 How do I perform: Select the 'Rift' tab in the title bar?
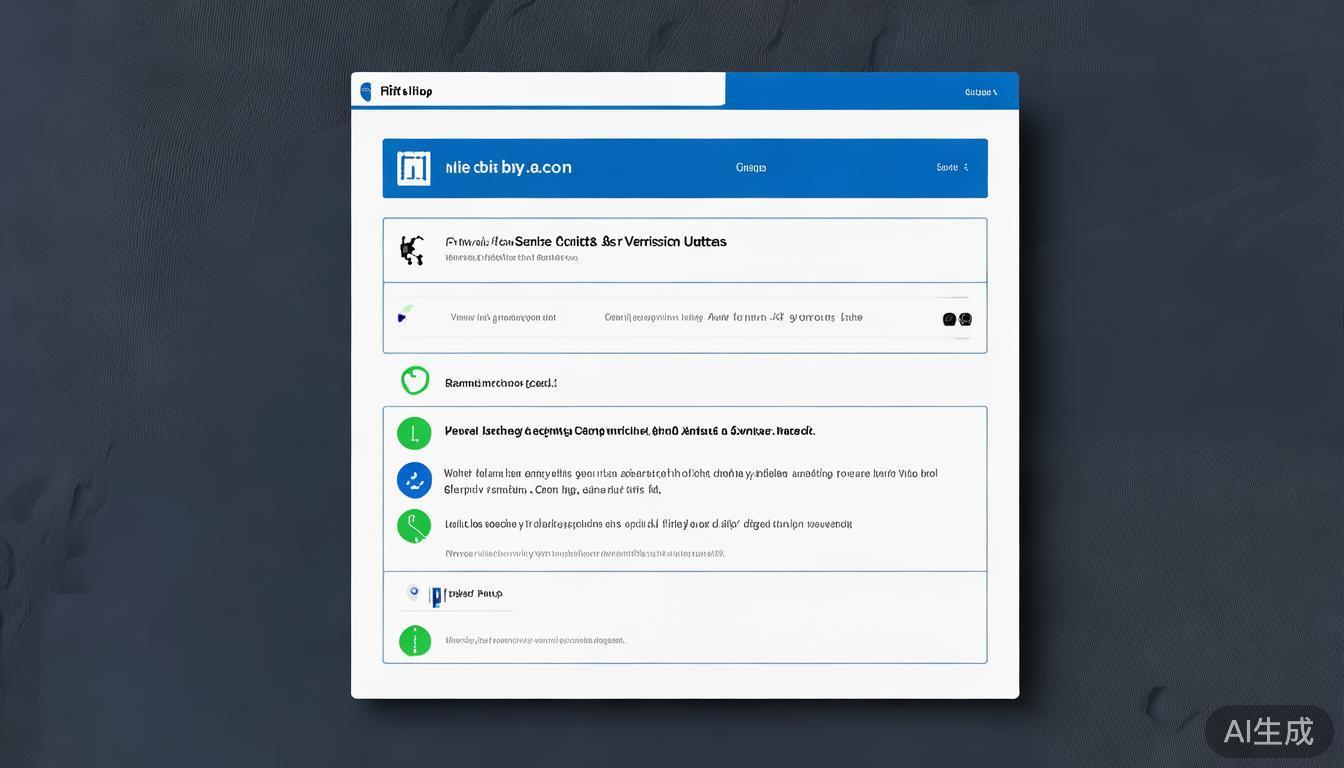pos(406,91)
